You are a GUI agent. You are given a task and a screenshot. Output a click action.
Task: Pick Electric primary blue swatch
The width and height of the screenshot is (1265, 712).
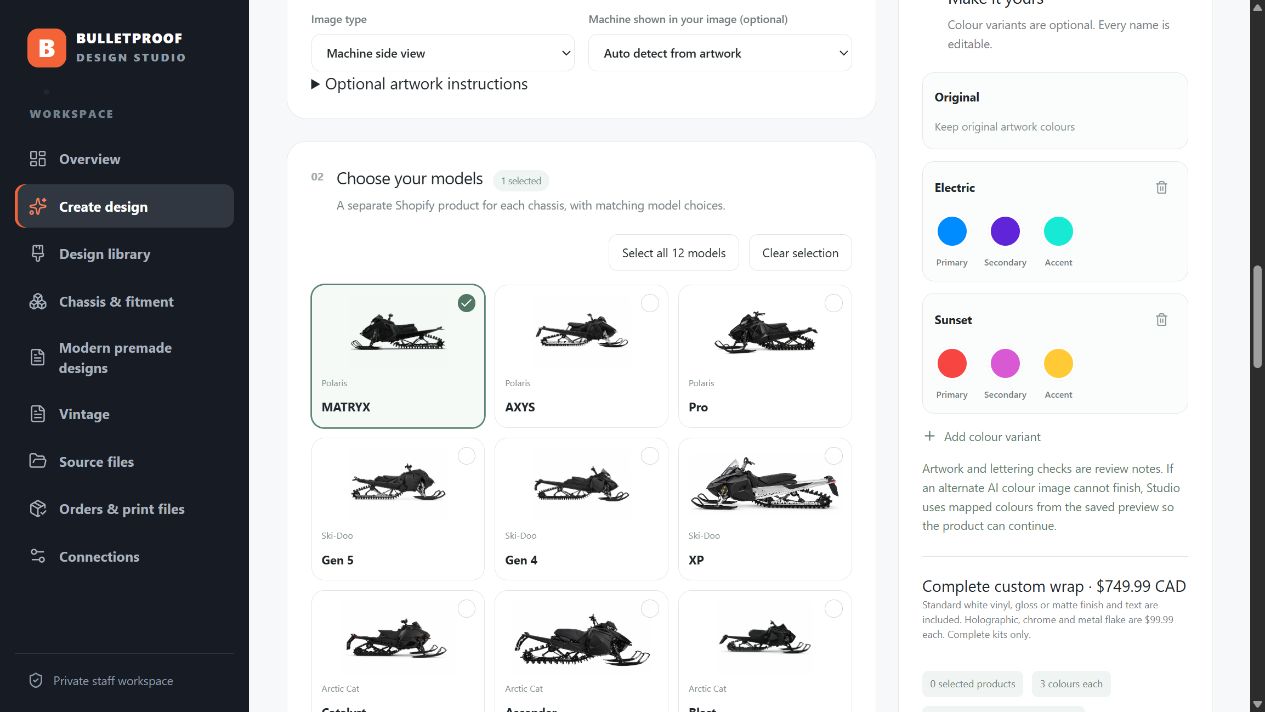(x=952, y=231)
